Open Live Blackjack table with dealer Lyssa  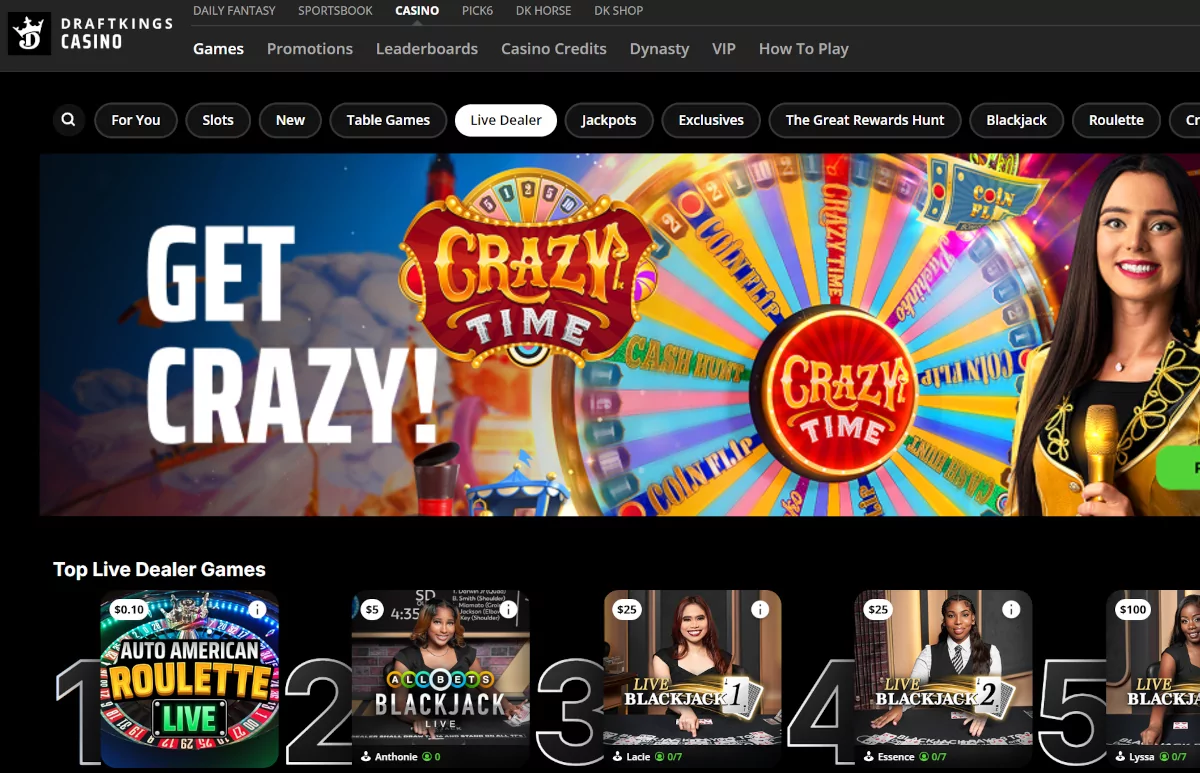[1153, 679]
